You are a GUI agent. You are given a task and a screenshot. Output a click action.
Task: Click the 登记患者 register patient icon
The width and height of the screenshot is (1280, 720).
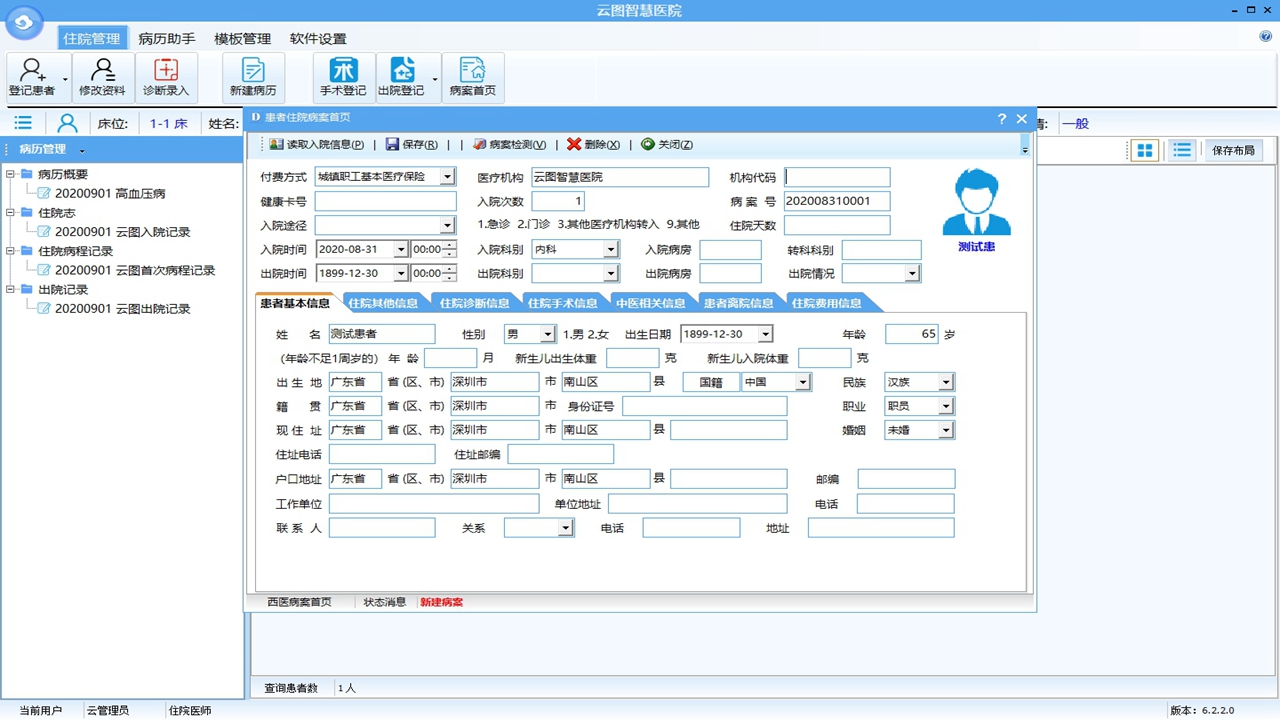tap(32, 76)
